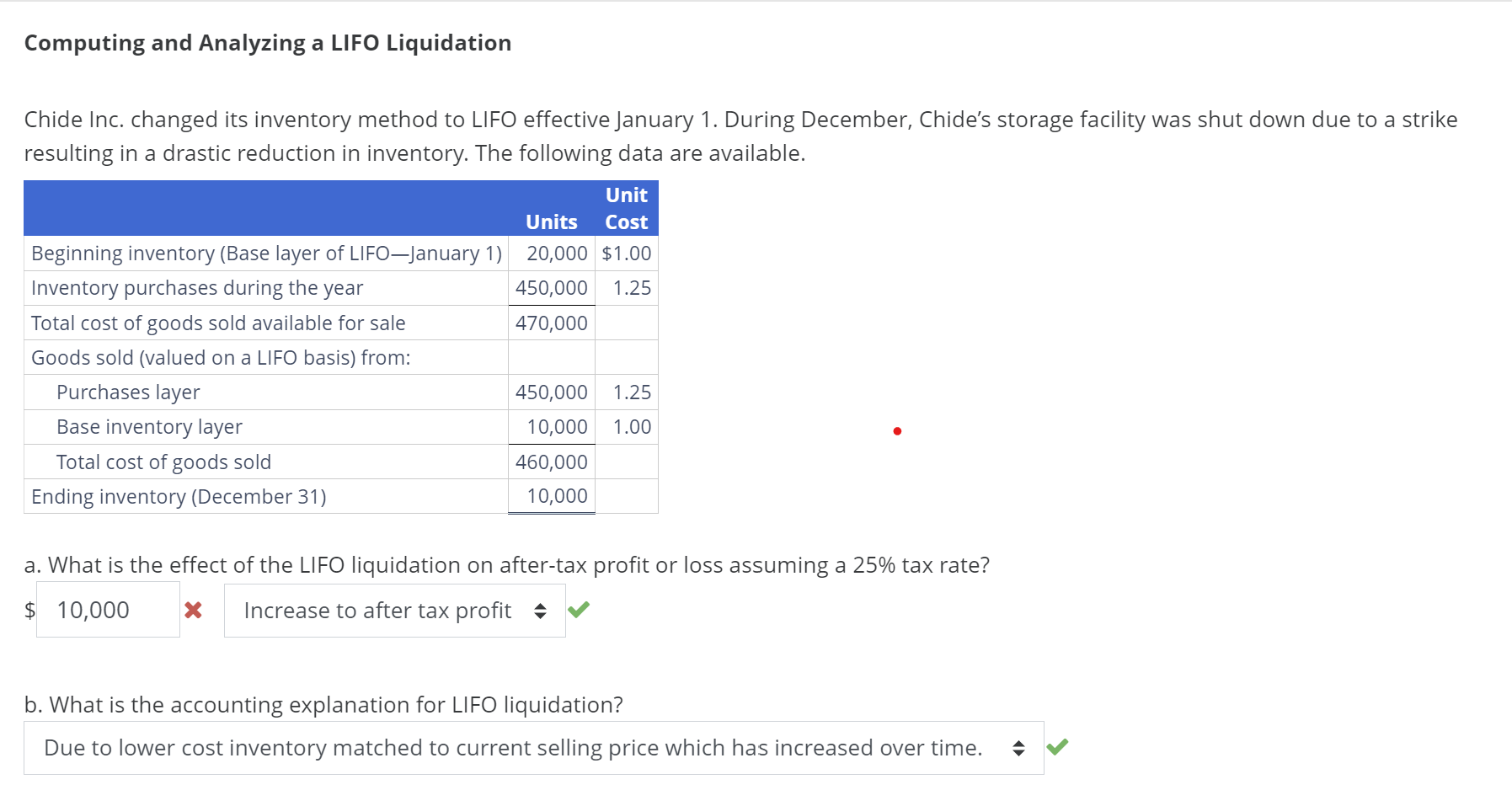
Task: Click the Total cost of goods sold row
Action: click(x=164, y=462)
